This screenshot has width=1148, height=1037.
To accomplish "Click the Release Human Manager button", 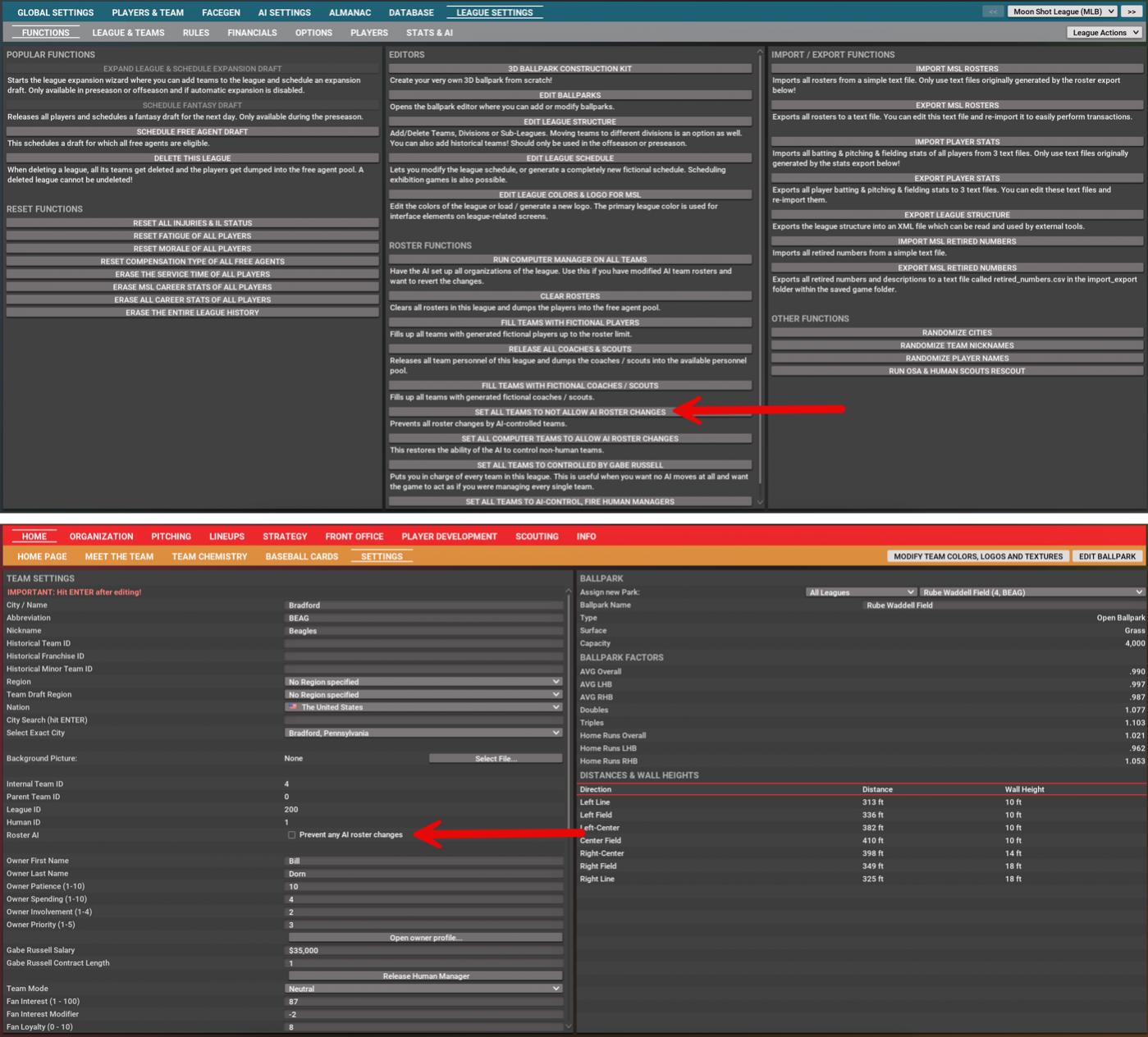I will pyautogui.click(x=425, y=976).
